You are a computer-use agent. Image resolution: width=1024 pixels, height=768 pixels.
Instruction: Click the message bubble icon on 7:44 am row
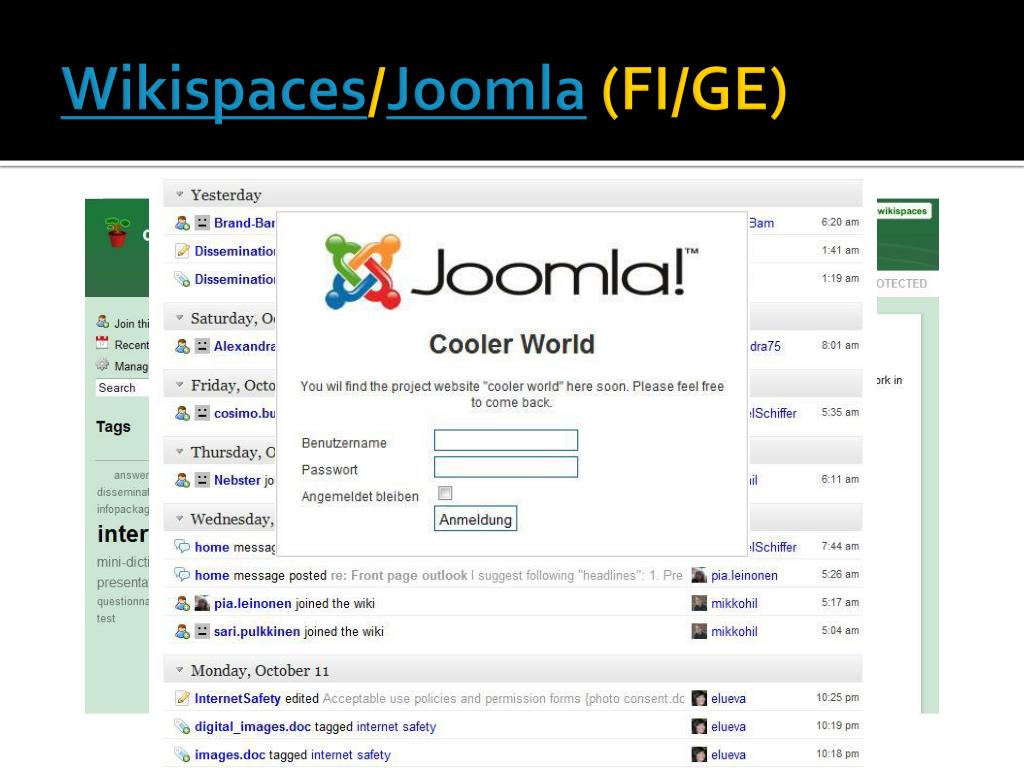182,547
